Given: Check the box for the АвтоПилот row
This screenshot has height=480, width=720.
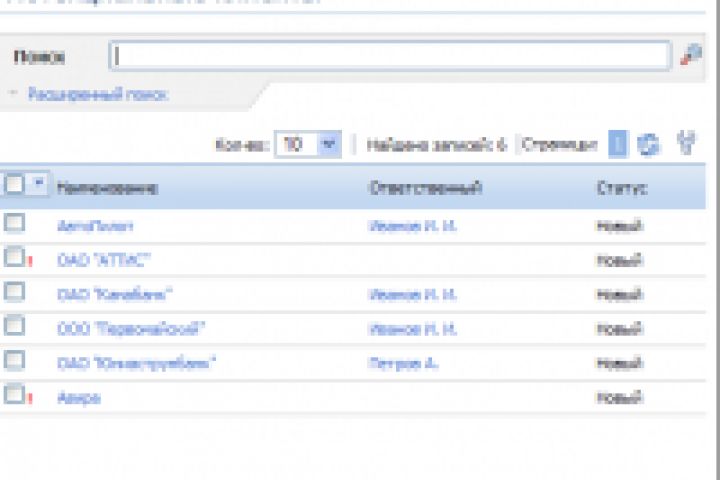Looking at the screenshot, I should coord(14,223).
